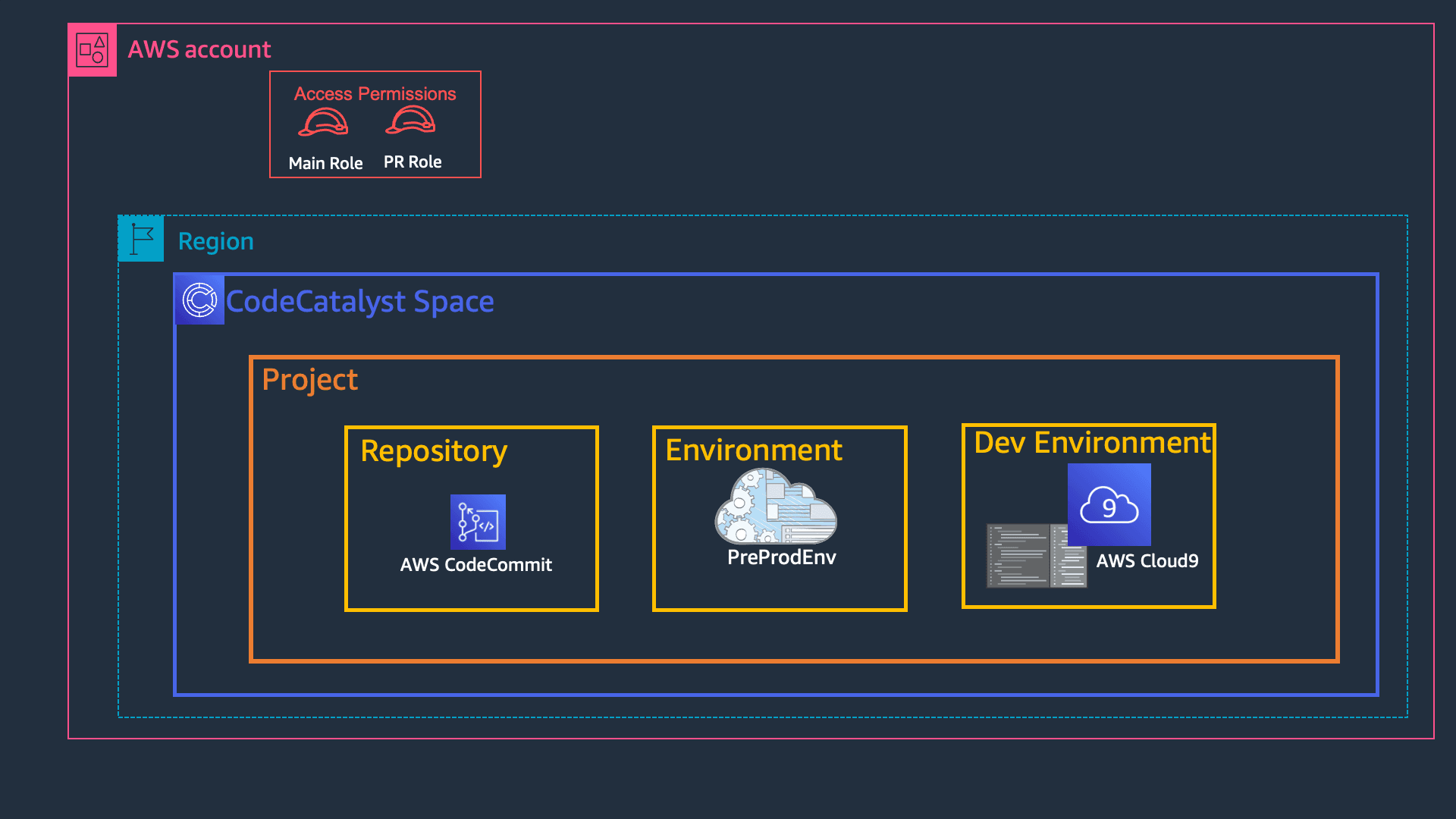
Task: Click the PreProdEnv label
Action: 782,557
